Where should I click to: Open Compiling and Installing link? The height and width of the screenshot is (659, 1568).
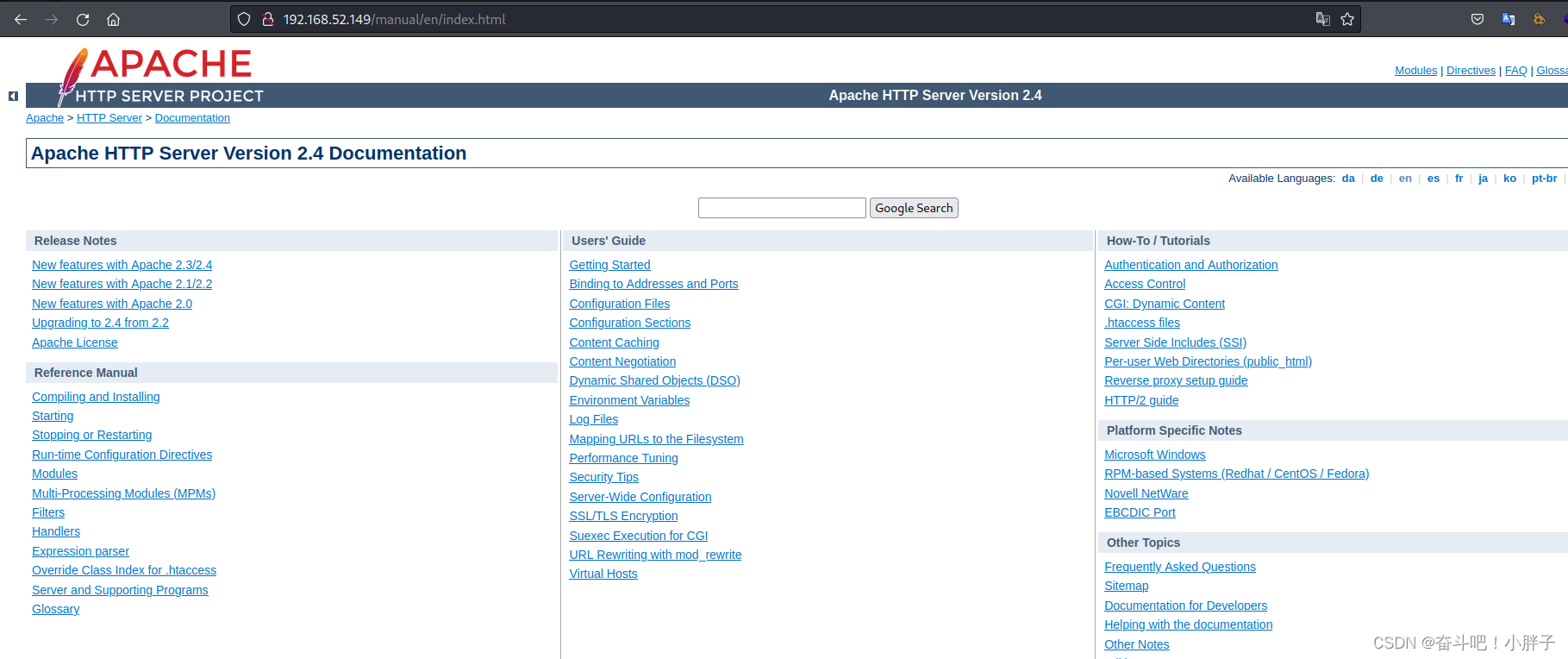(96, 397)
